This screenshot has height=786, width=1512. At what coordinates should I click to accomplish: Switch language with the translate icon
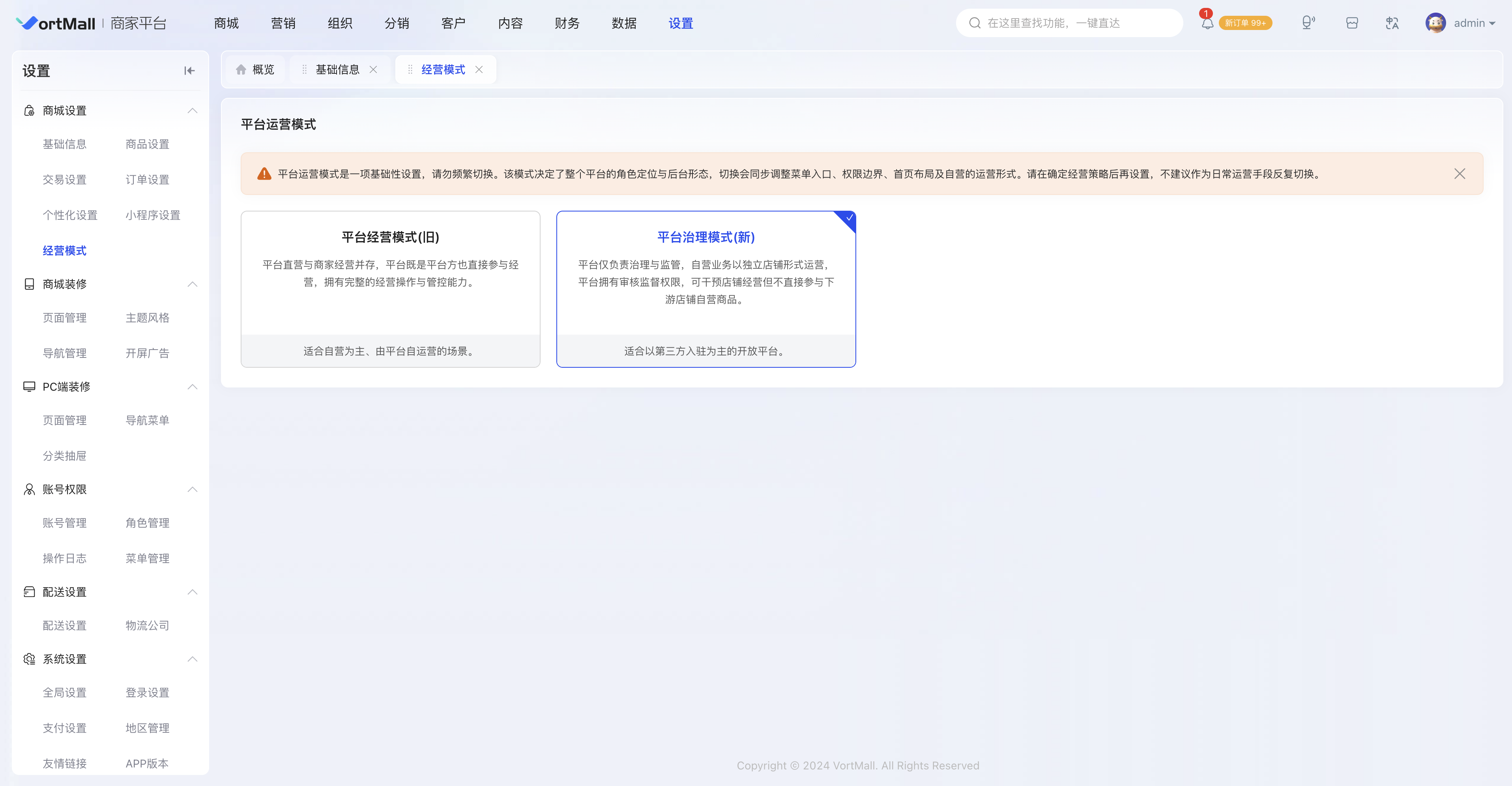(1392, 23)
